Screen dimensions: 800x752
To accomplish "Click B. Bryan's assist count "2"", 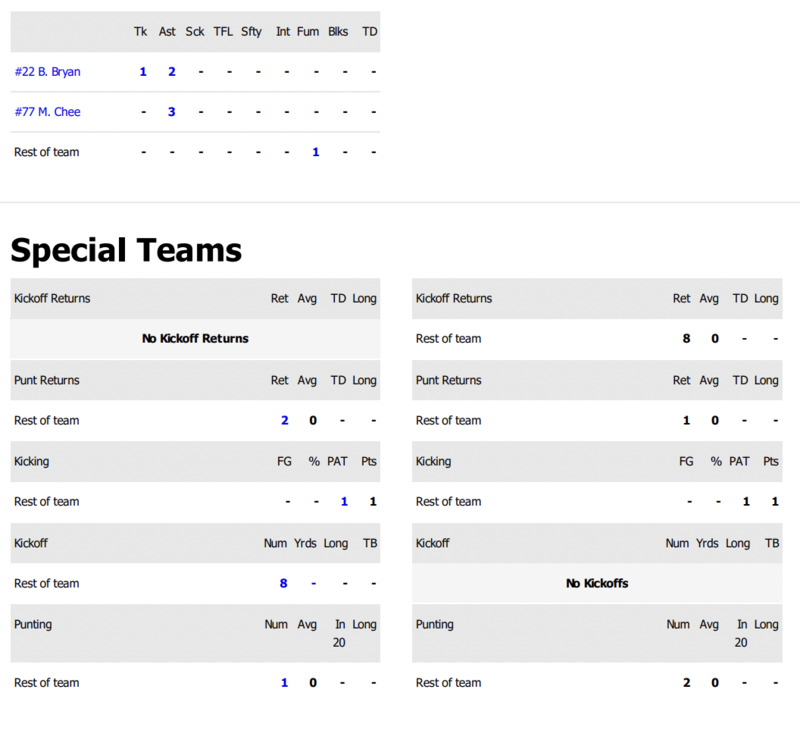I will tap(172, 72).
